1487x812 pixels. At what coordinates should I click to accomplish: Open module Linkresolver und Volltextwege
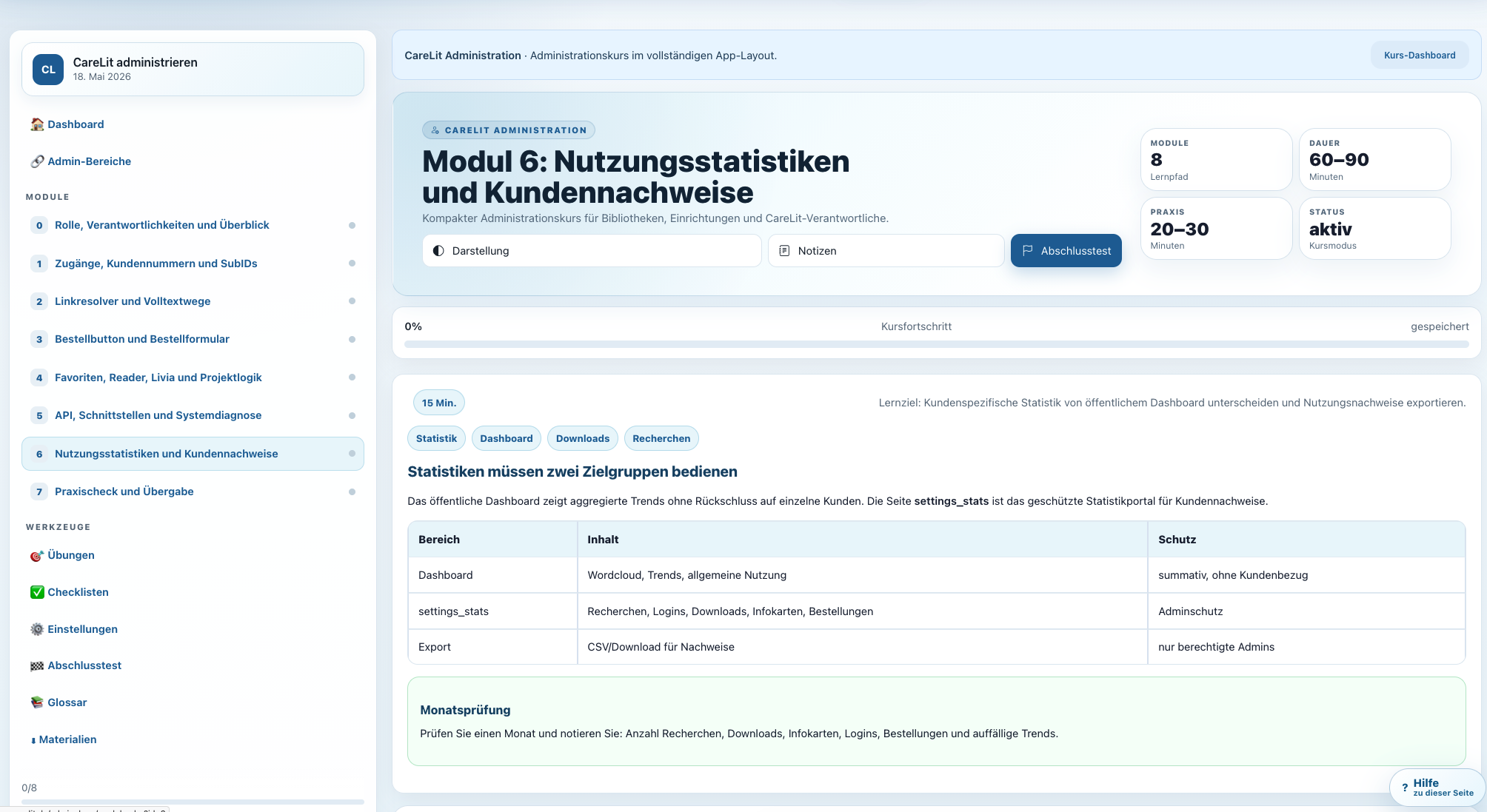(193, 301)
